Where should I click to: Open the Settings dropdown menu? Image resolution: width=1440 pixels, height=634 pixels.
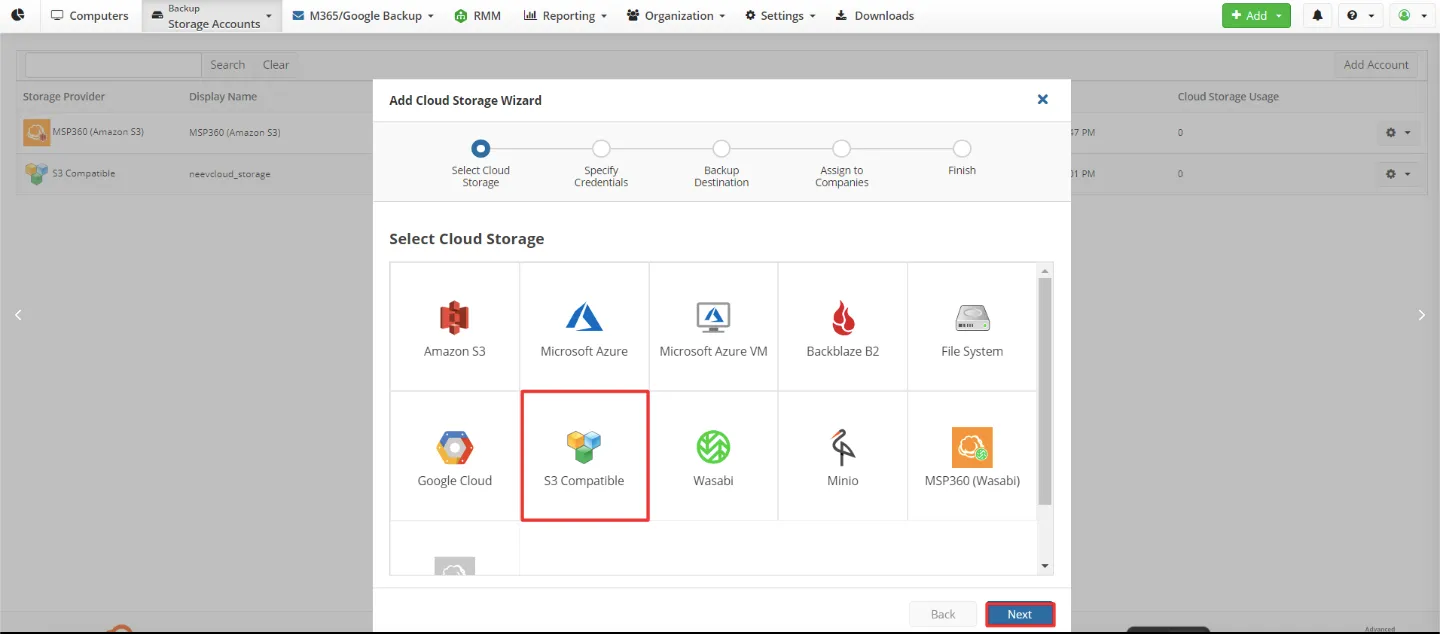(781, 16)
